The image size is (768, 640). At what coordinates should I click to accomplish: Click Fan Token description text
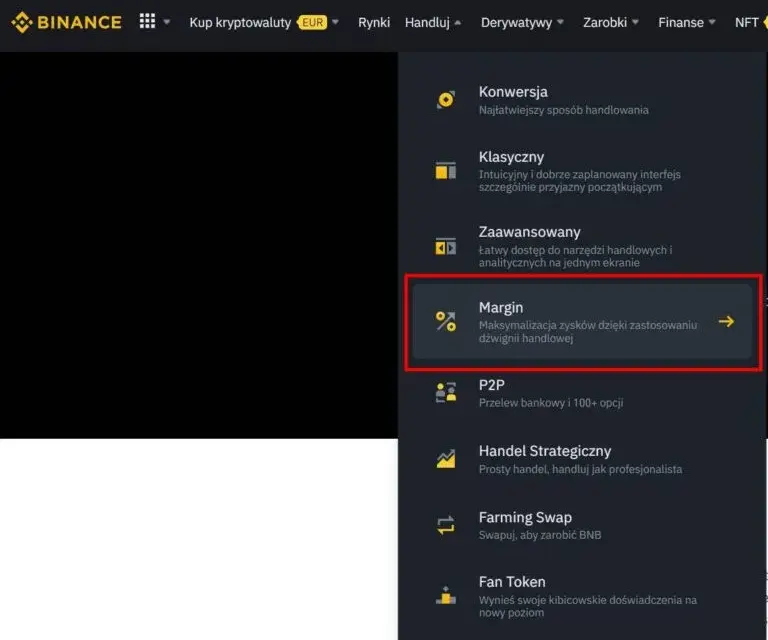pyautogui.click(x=588, y=606)
